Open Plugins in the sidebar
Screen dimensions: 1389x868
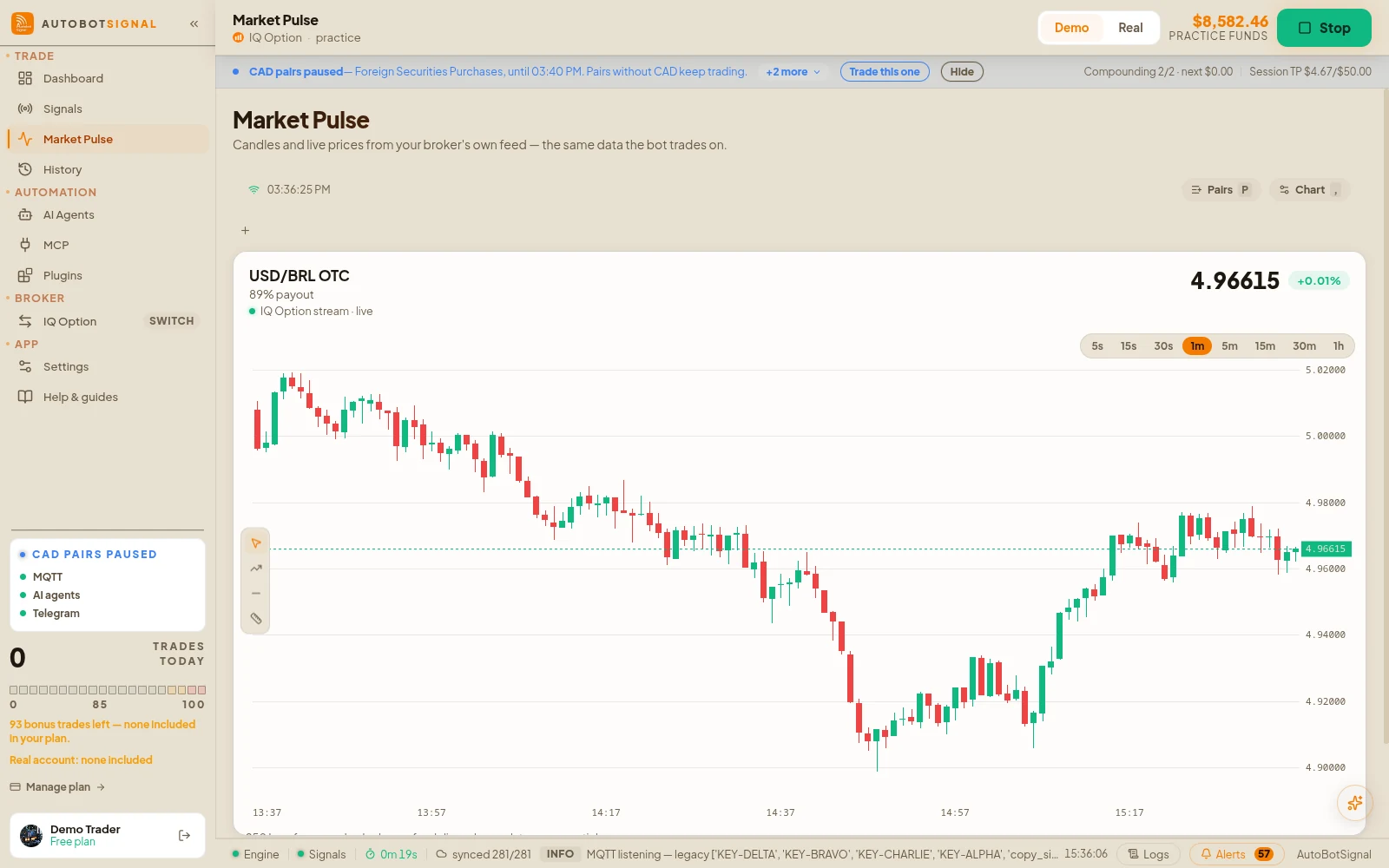click(x=108, y=275)
